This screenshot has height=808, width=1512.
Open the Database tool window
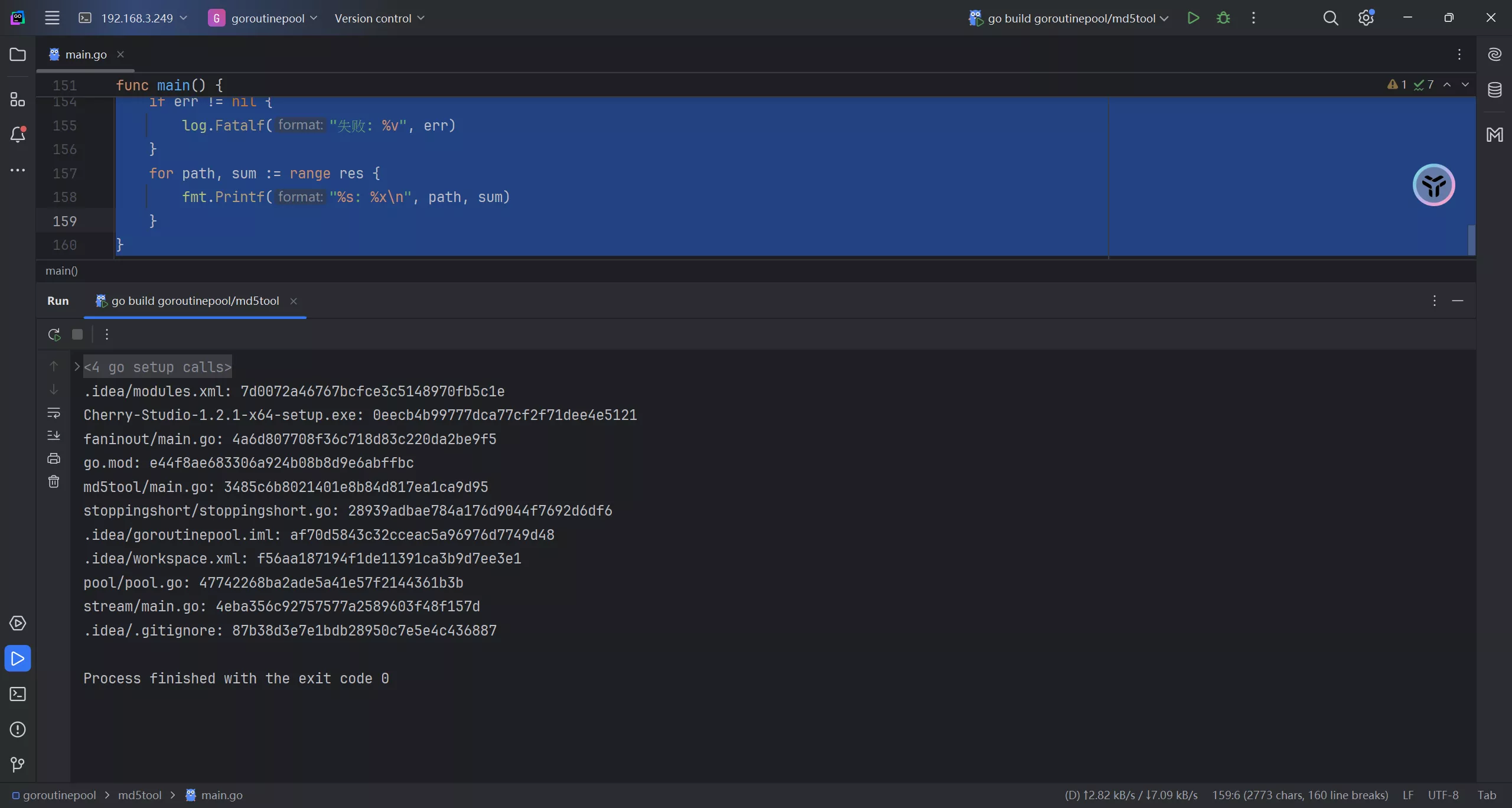pos(1494,90)
